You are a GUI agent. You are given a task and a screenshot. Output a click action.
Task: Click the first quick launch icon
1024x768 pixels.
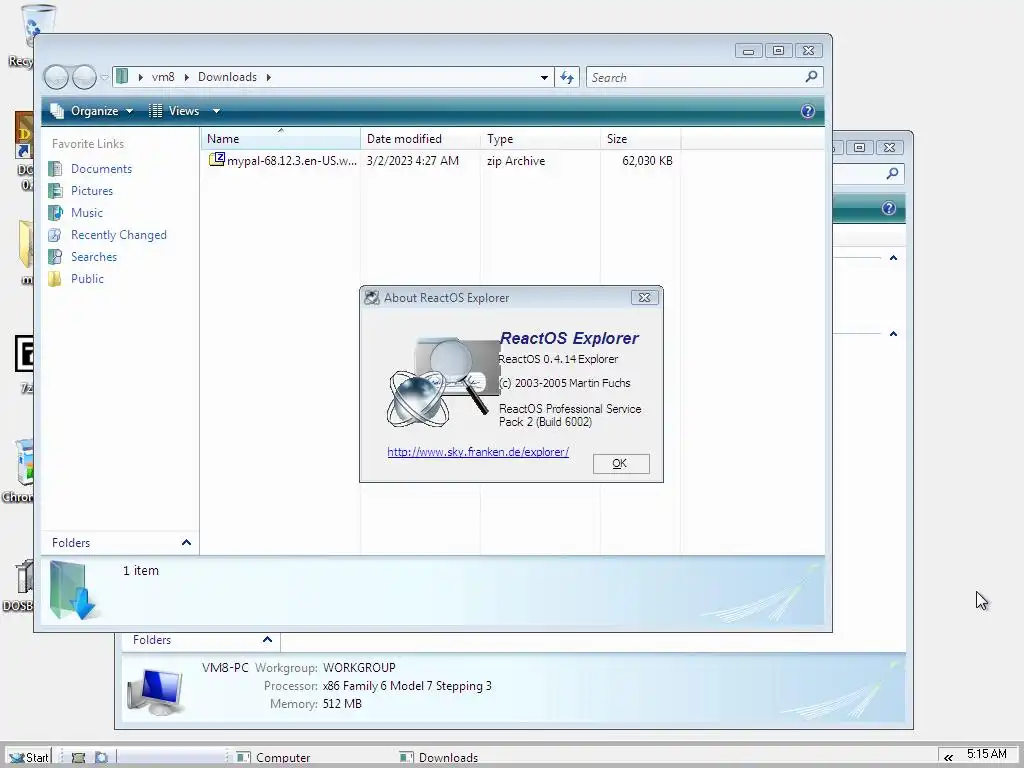coord(78,758)
